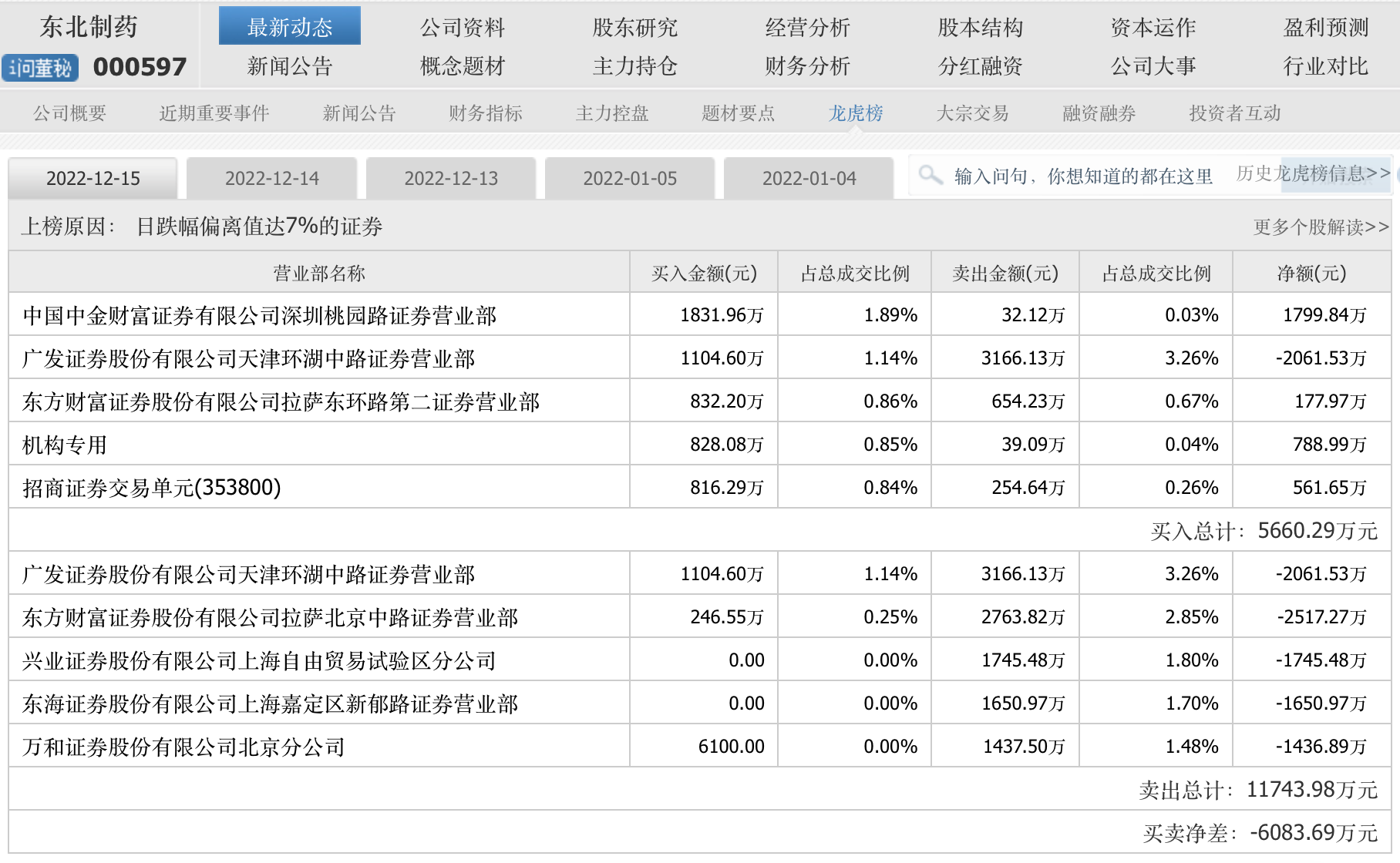The image size is (1400, 863).
Task: Open 历史龙虎榜信息 link
Action: point(1312,173)
